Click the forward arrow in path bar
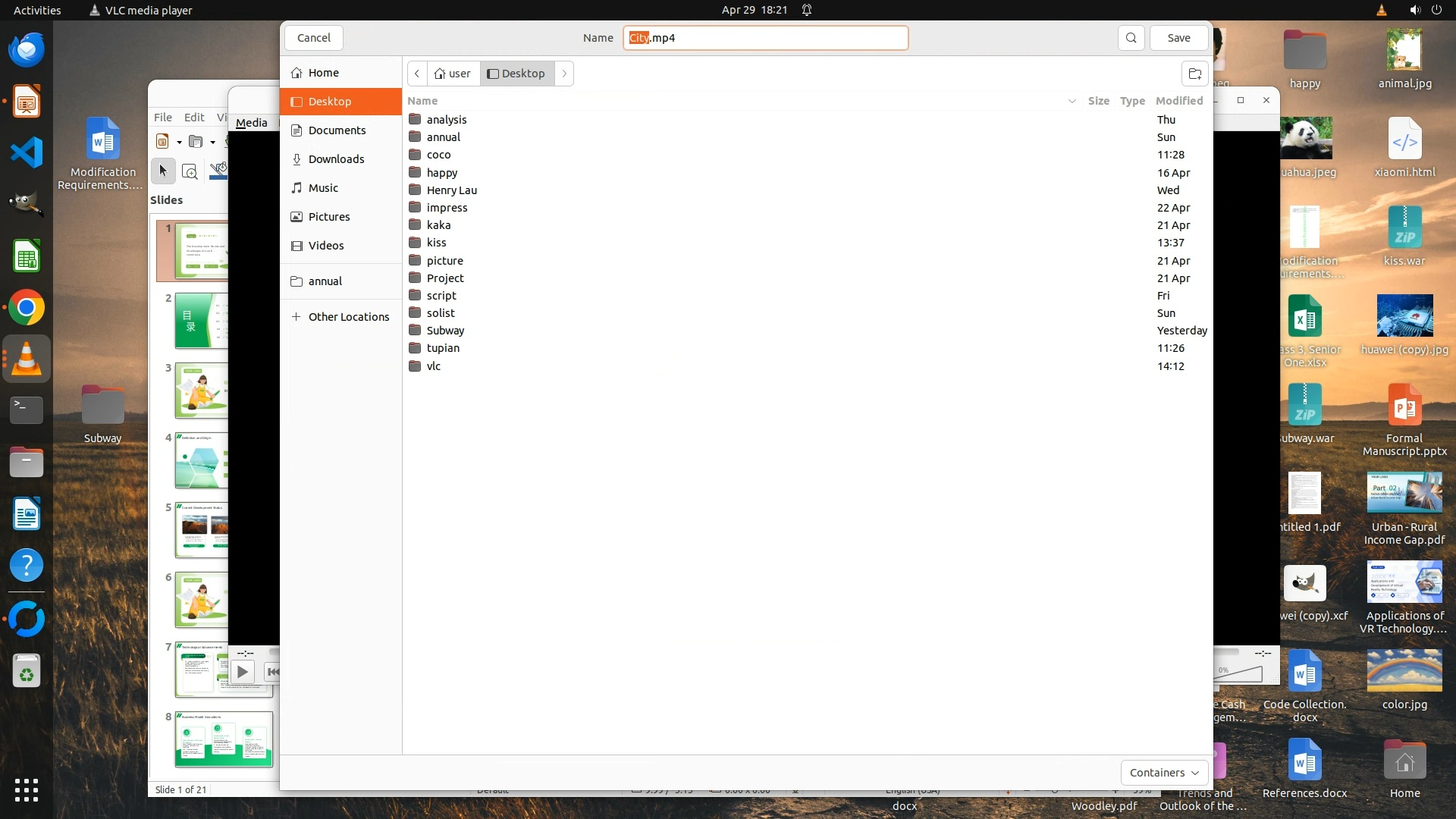Viewport: 1456px width, 819px height. tap(564, 74)
